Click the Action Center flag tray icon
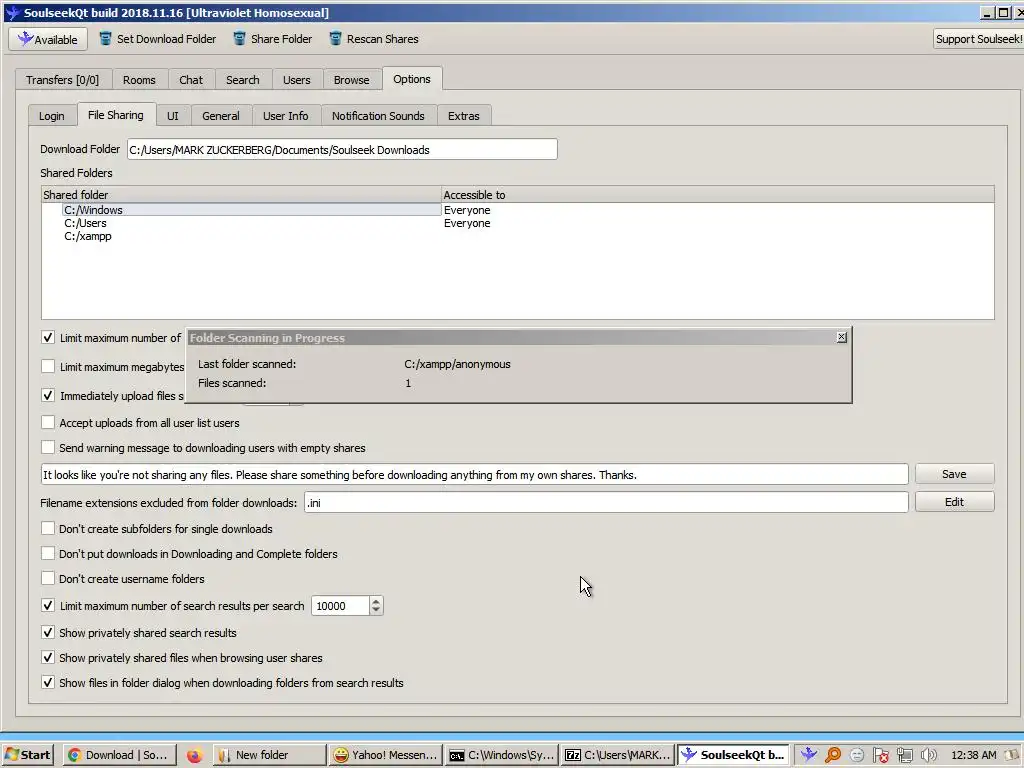This screenshot has width=1024, height=768. [880, 755]
